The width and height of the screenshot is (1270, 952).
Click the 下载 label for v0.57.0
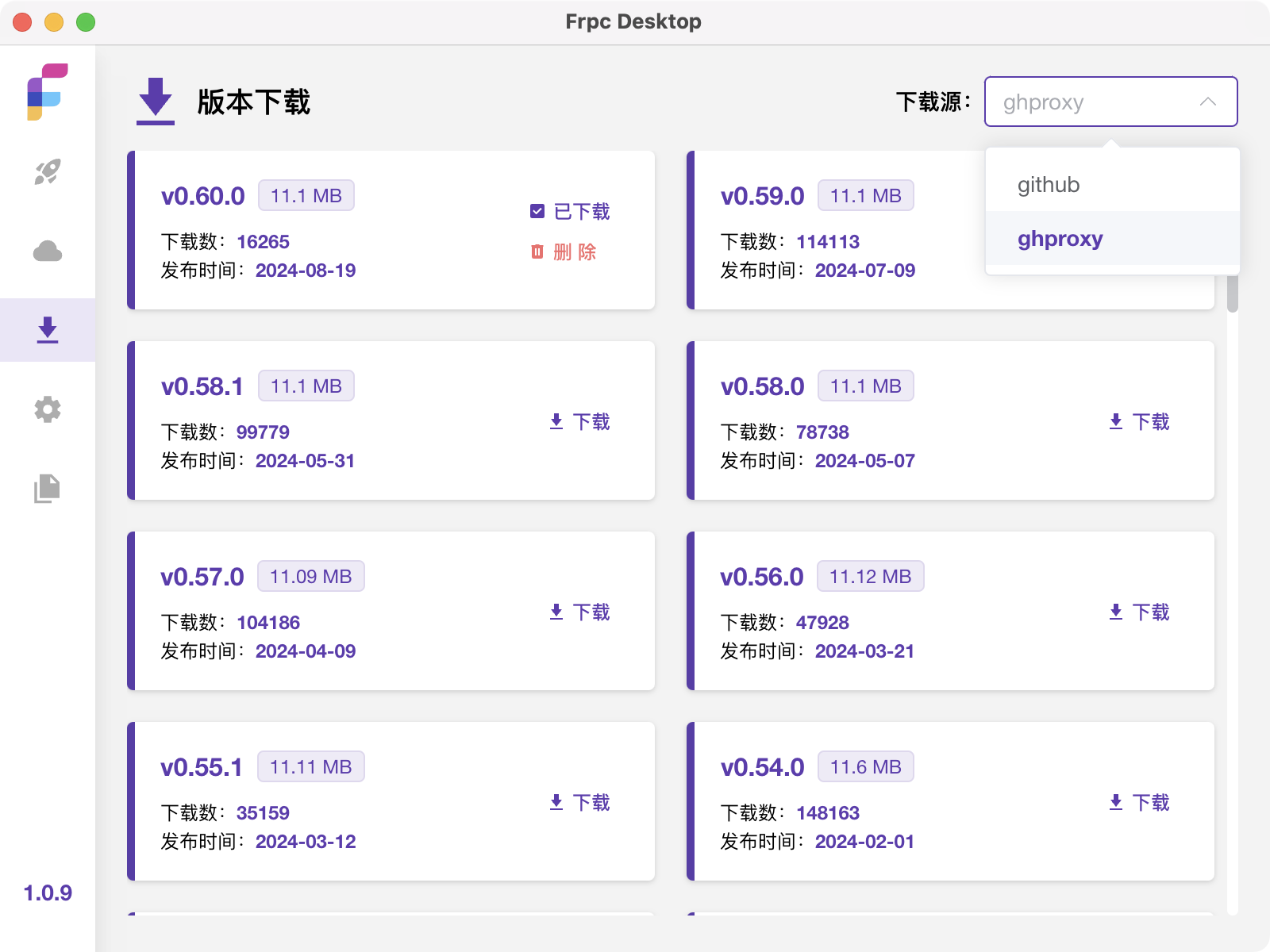point(592,612)
